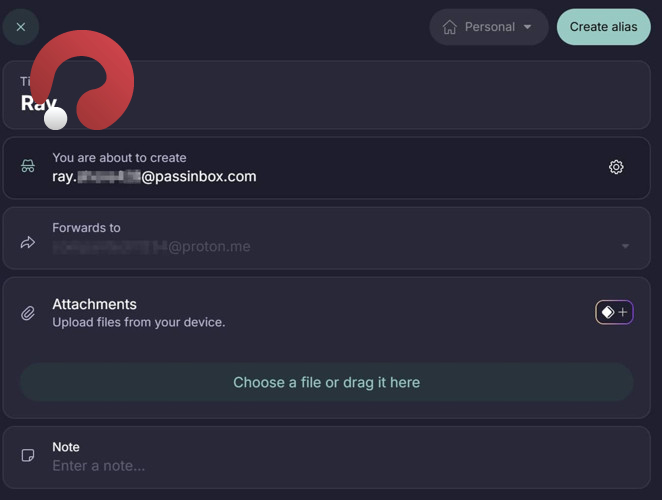
Task: Click the Note icon
Action: (28, 455)
